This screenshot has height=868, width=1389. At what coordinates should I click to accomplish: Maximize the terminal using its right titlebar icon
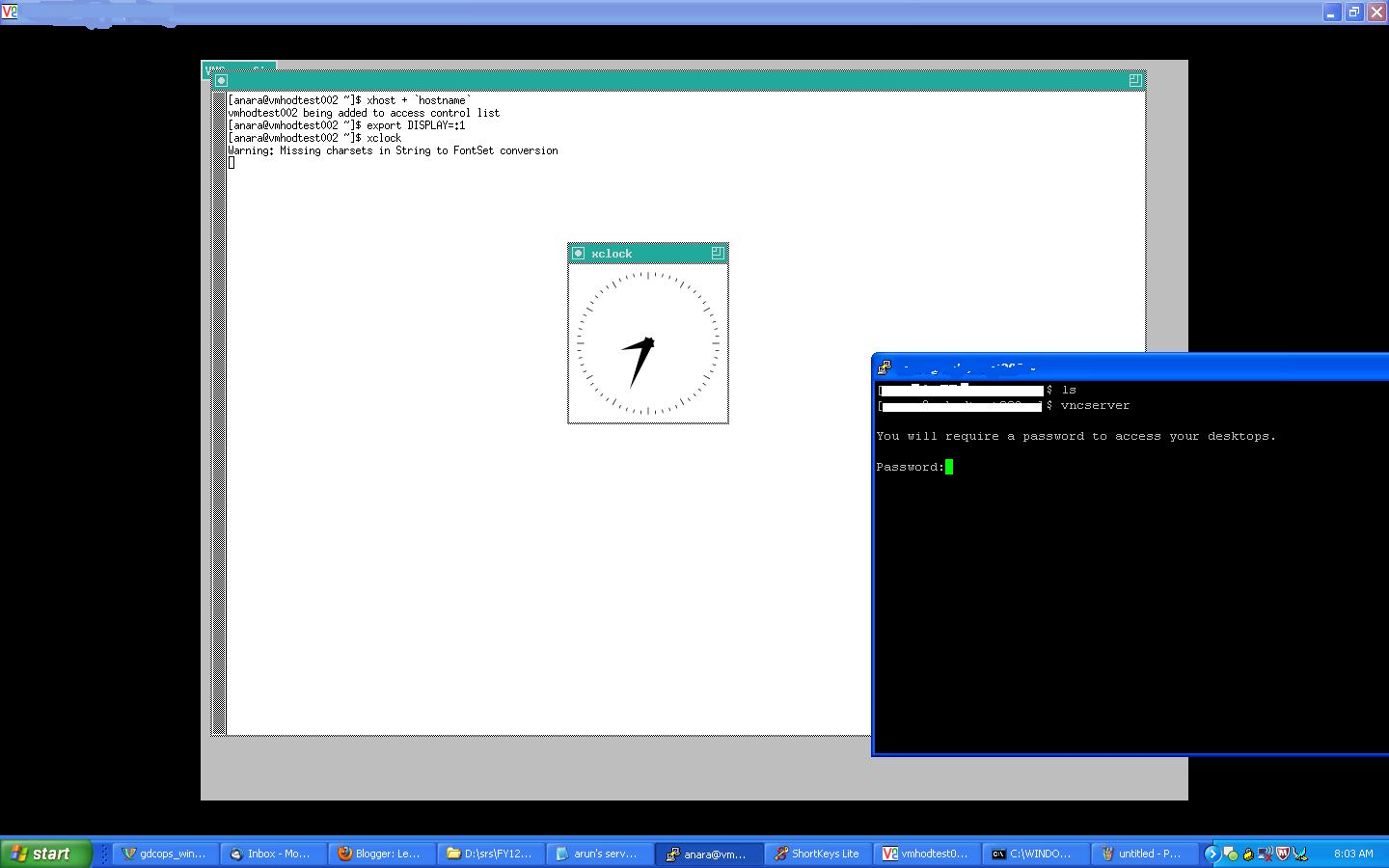pos(1134,79)
